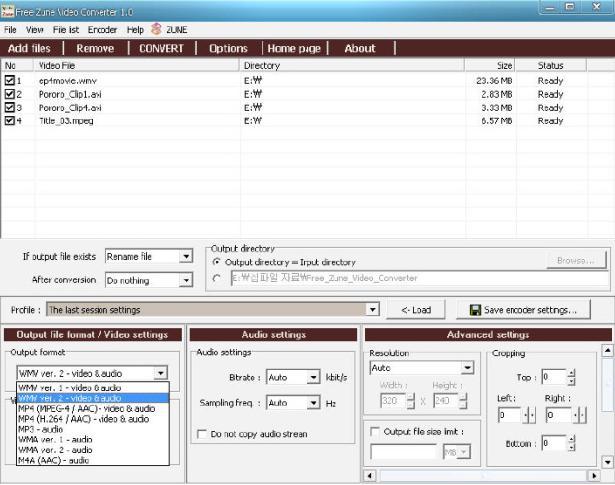Select the 23.36 MB size cell
615x485 pixels.
(x=494, y=80)
